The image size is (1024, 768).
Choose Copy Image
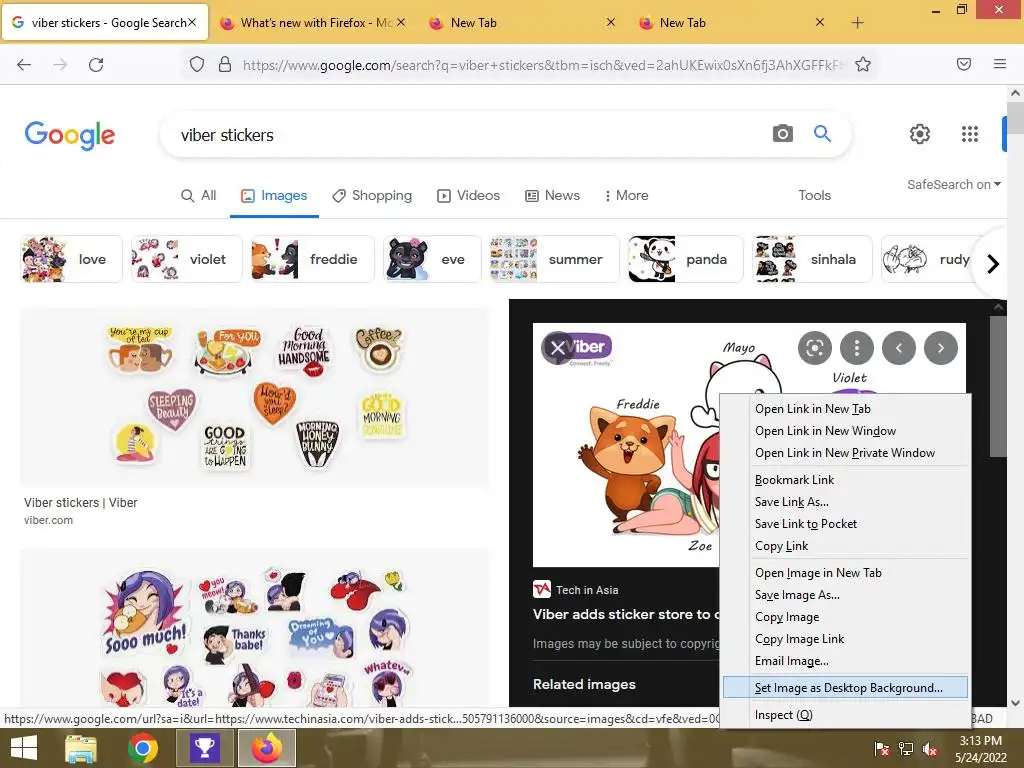click(x=845, y=617)
